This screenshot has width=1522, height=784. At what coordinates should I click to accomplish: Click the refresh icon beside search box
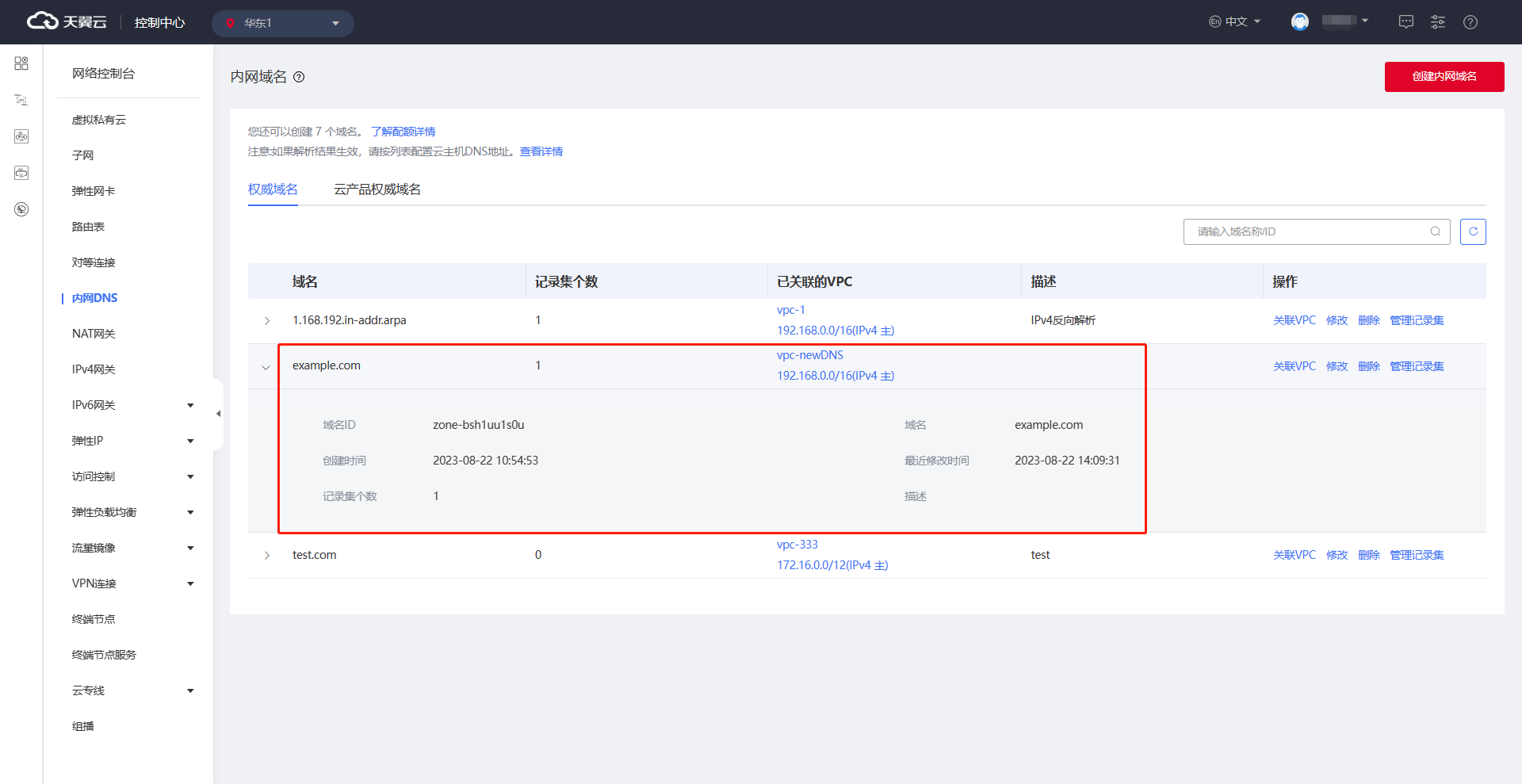[1472, 231]
